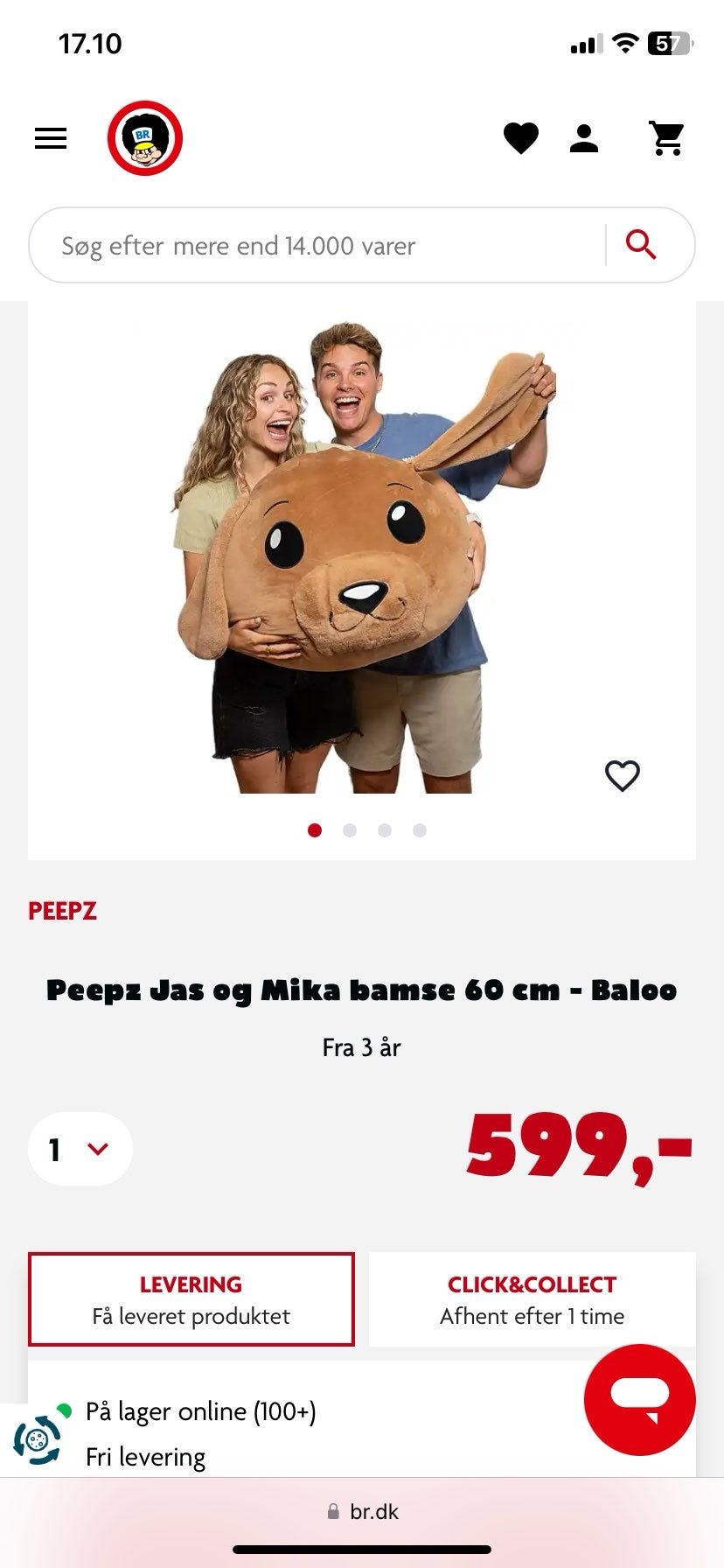
Task: Open the PEEPZ brand link
Action: point(62,911)
